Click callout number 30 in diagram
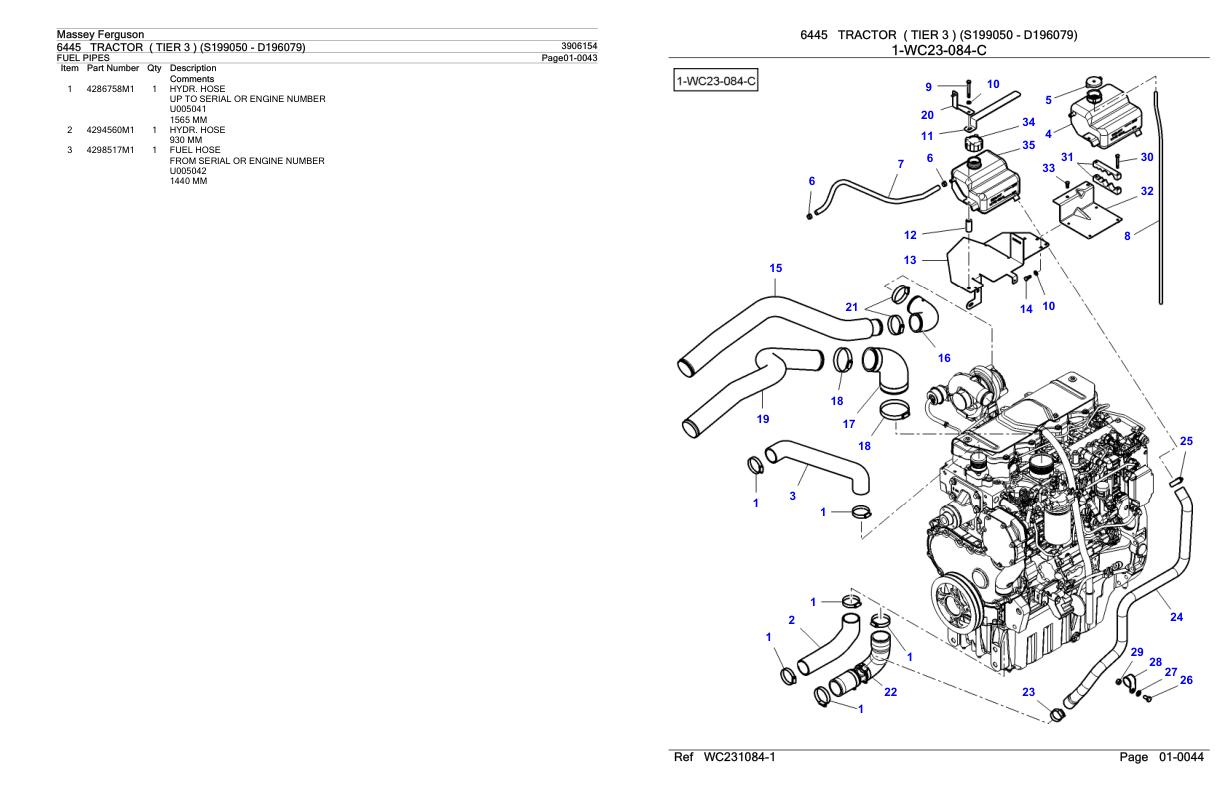This screenshot has height=792, width=1224. (x=1147, y=157)
